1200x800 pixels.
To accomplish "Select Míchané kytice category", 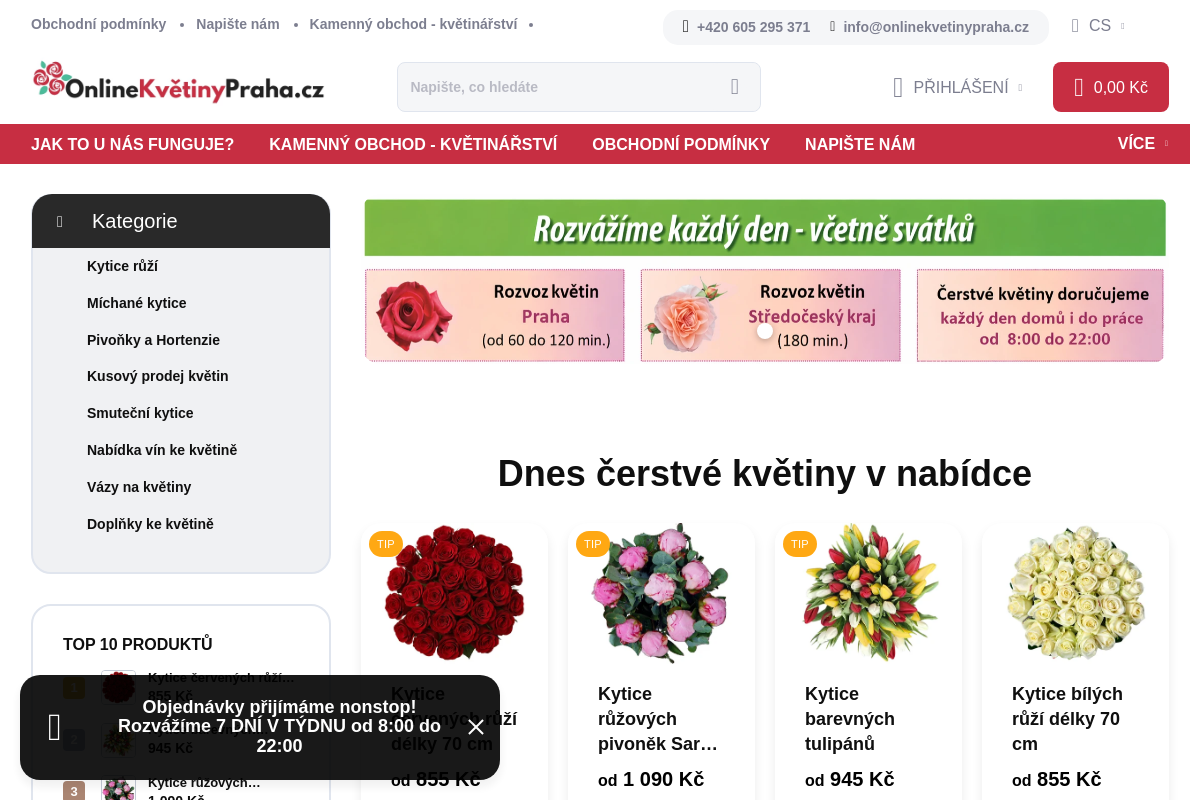I will [137, 303].
